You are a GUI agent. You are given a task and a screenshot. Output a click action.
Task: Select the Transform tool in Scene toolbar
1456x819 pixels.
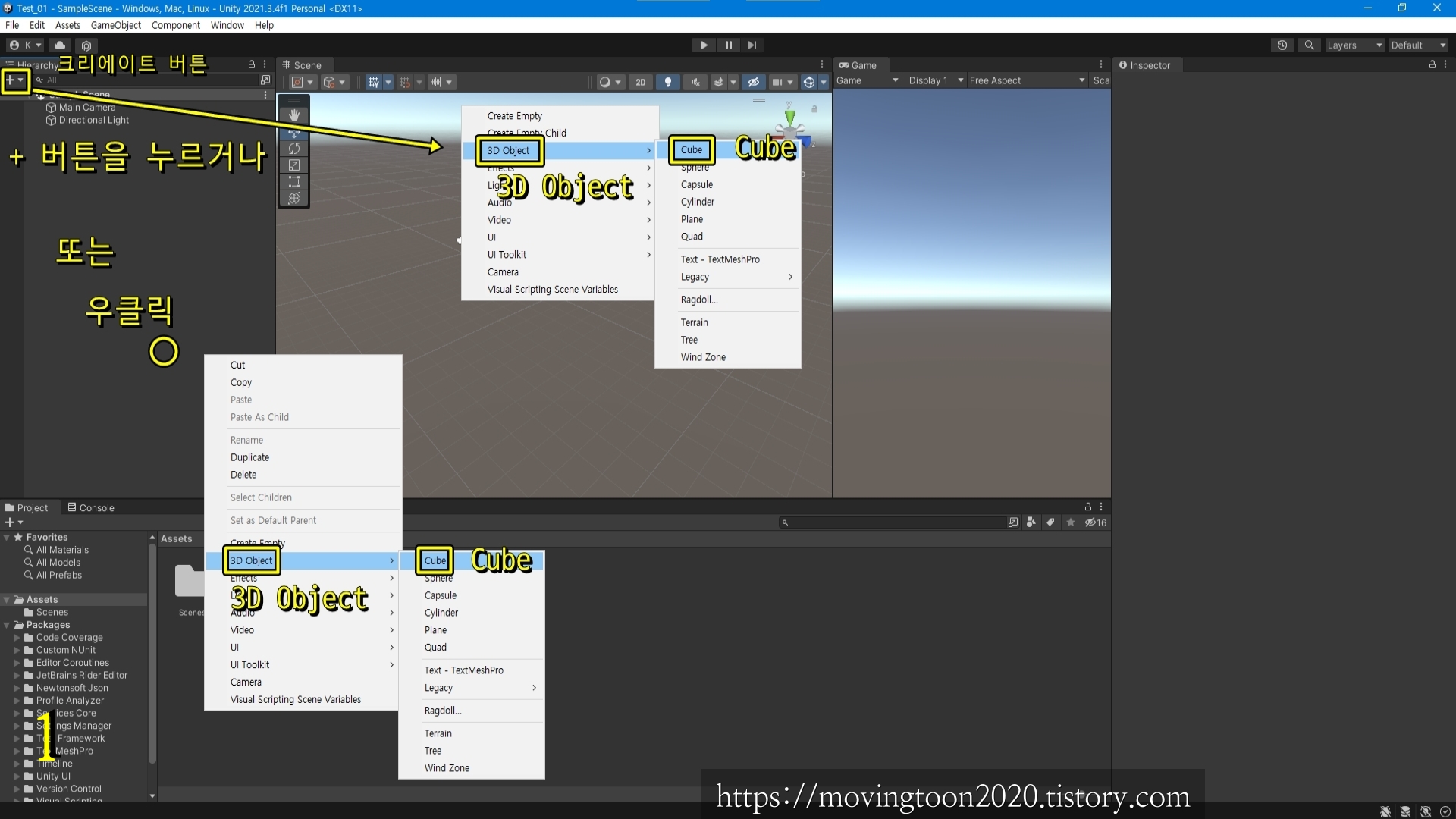(x=294, y=199)
